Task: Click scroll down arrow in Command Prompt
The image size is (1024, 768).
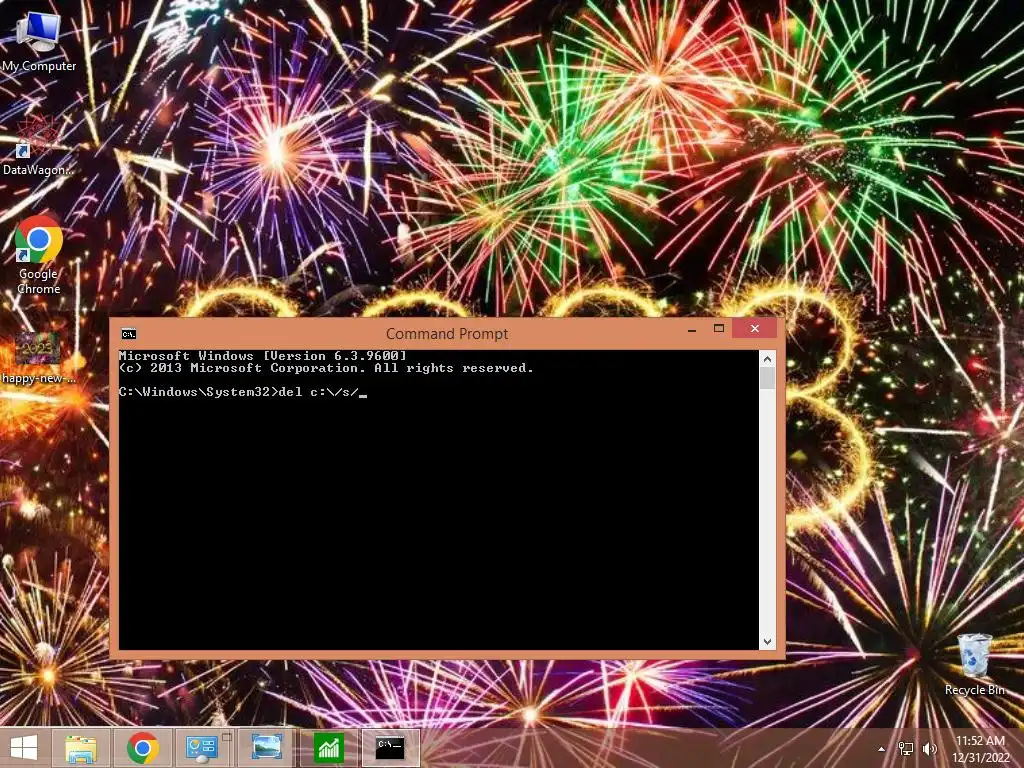Action: click(767, 642)
